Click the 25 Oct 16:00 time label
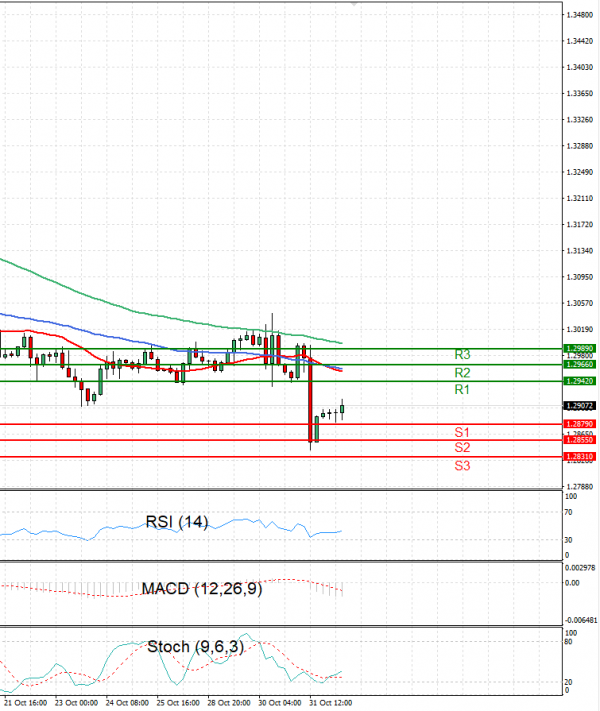 tap(178, 703)
